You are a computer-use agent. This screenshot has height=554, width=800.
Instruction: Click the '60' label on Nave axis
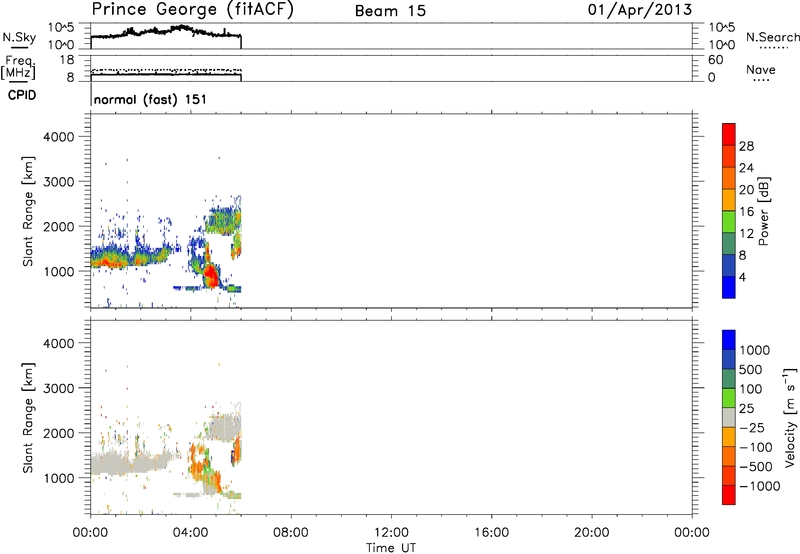715,60
